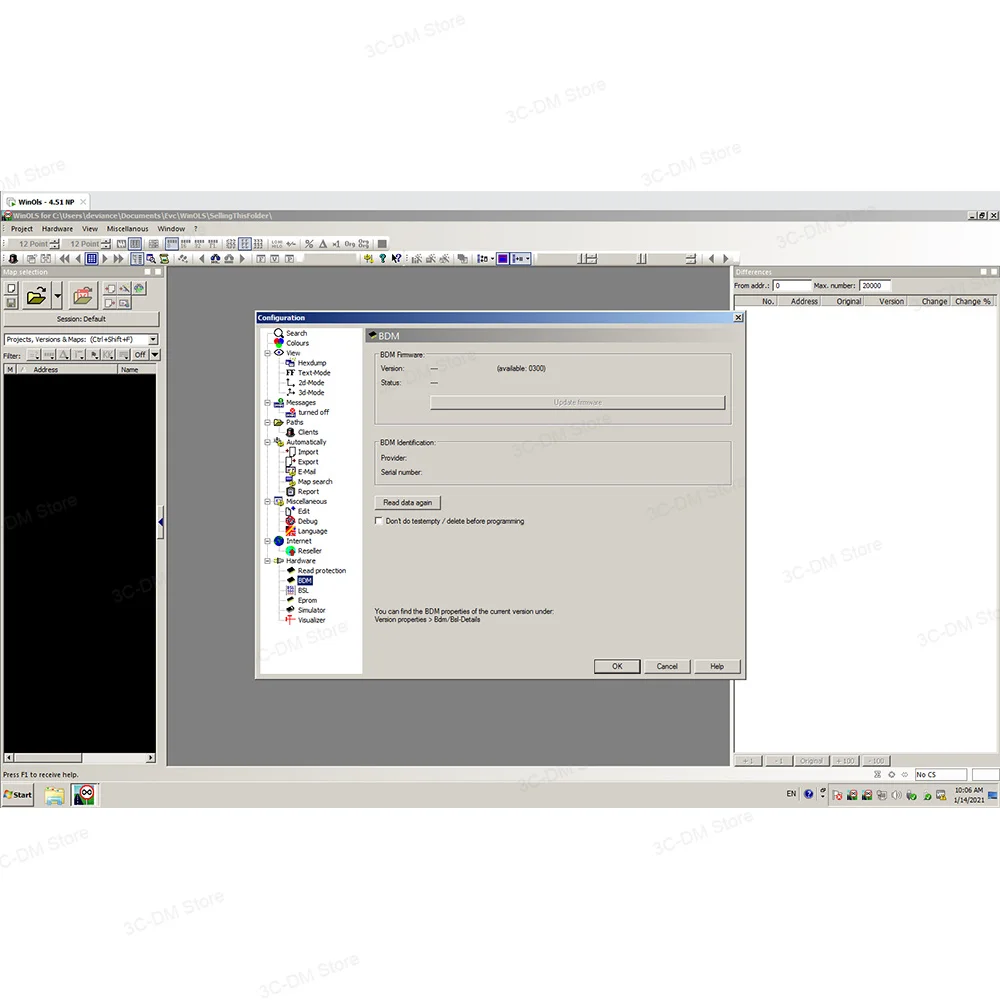Screen dimensions: 1000x1000
Task: Collapse the Automatically tree node
Action: (268, 442)
